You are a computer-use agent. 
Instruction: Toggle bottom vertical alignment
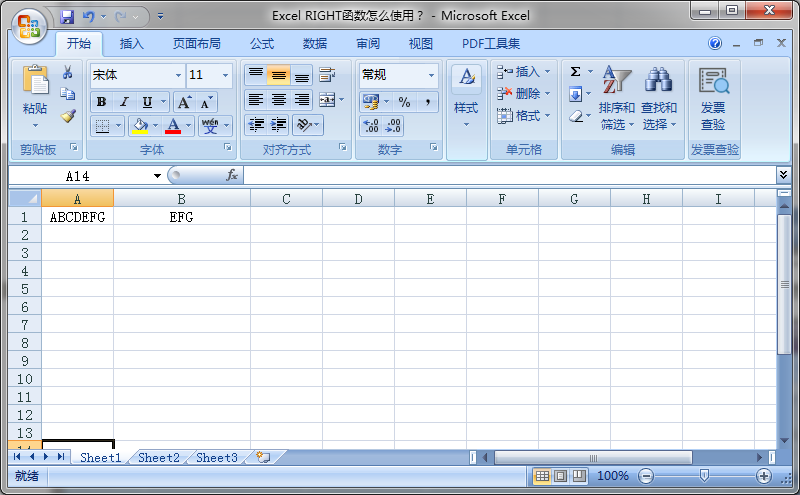[302, 75]
